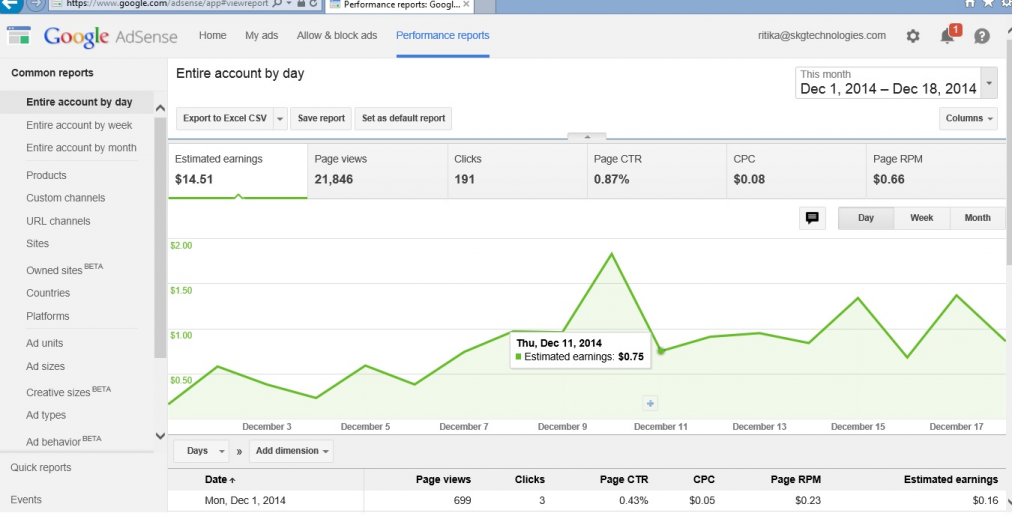Expand the Quick reports section

(40, 467)
